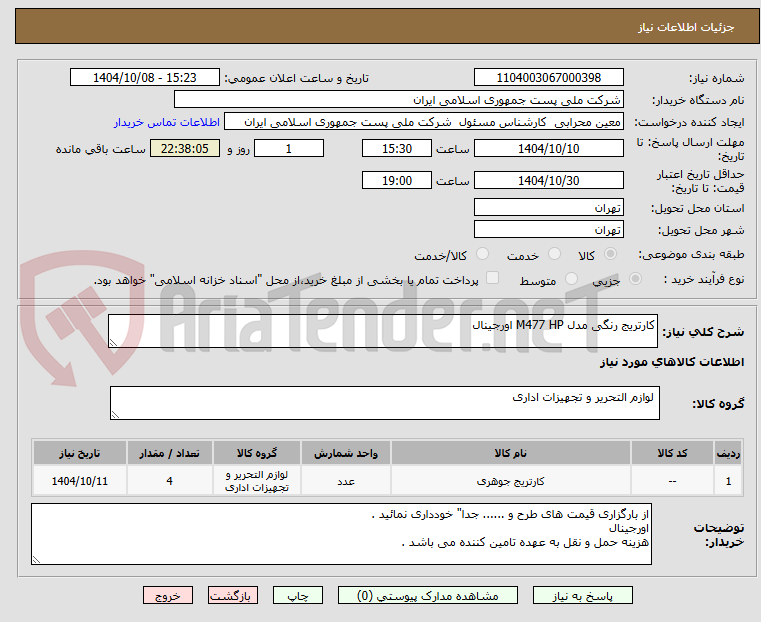Select the 'جزیی' purchase type radio
Viewport: 761px width, 622px height.
[x=635, y=278]
